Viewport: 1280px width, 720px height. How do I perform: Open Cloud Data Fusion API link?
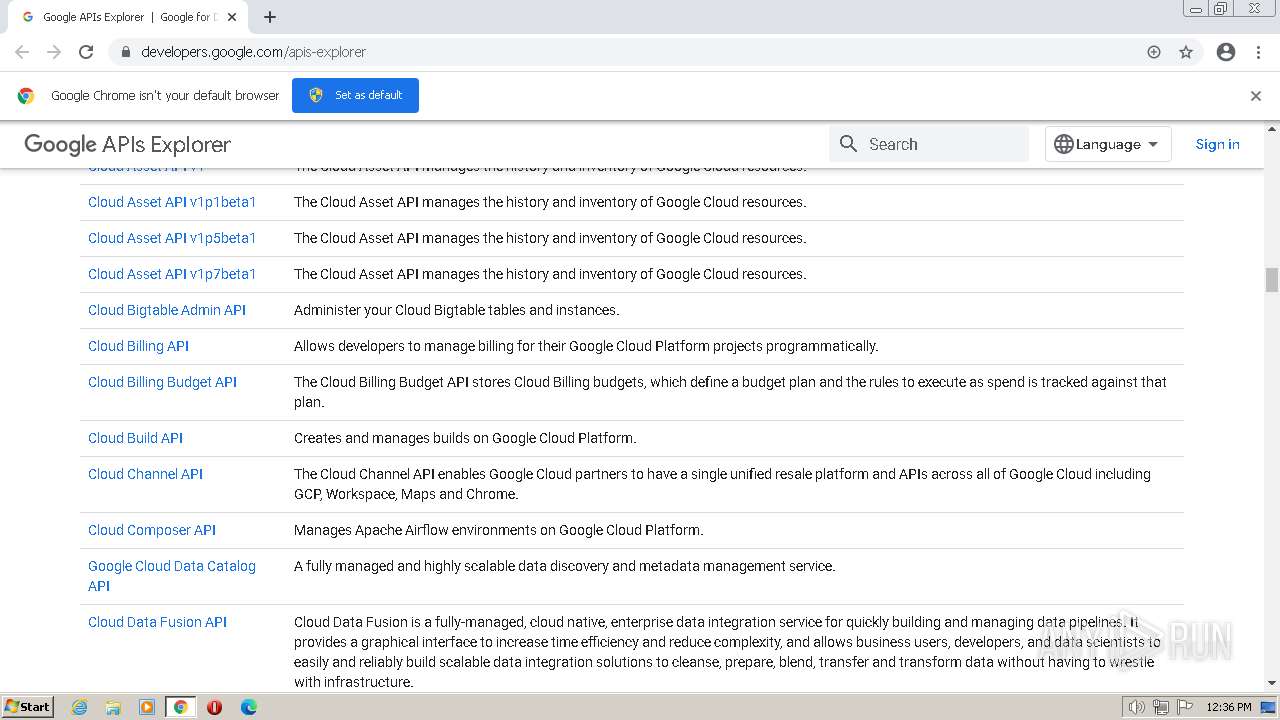(157, 622)
